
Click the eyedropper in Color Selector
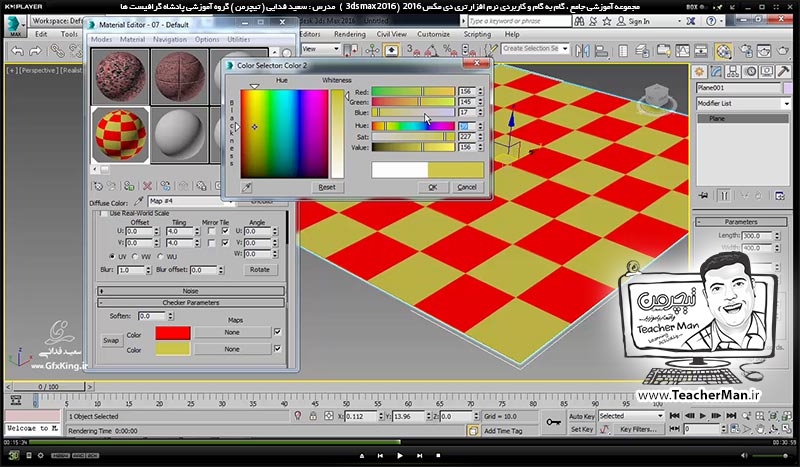point(246,187)
